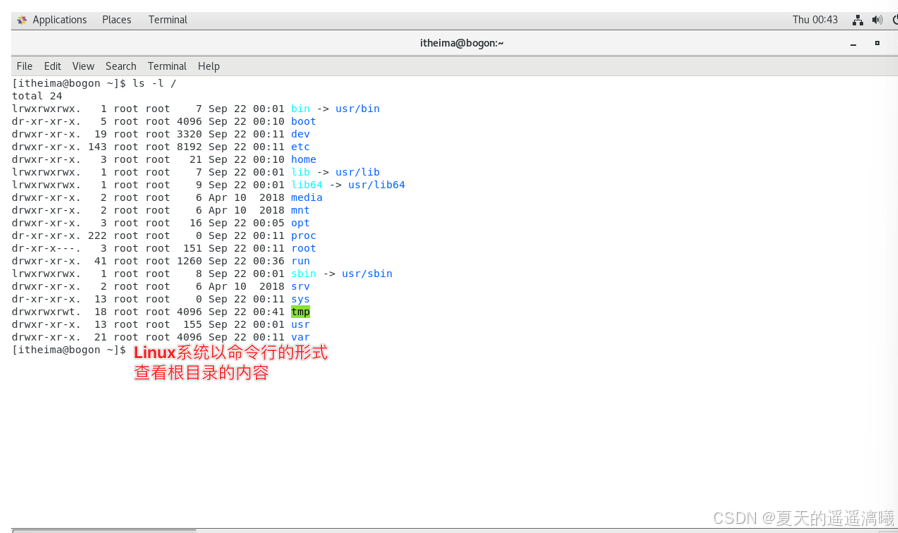The image size is (898, 533).
Task: Click the 'ls -l /' command text
Action: click(x=155, y=84)
